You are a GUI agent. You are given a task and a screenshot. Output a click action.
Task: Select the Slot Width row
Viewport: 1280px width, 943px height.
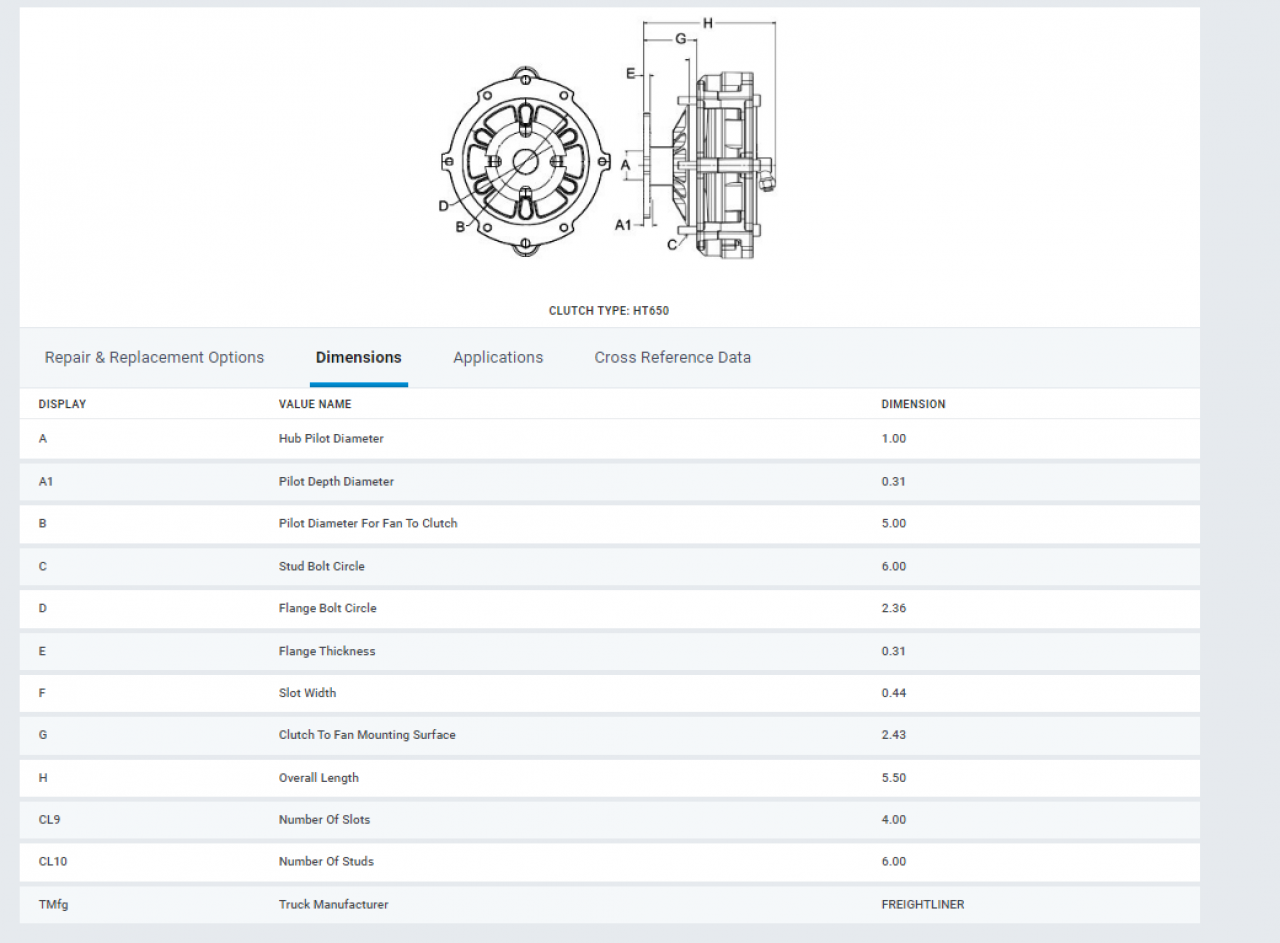click(307, 693)
